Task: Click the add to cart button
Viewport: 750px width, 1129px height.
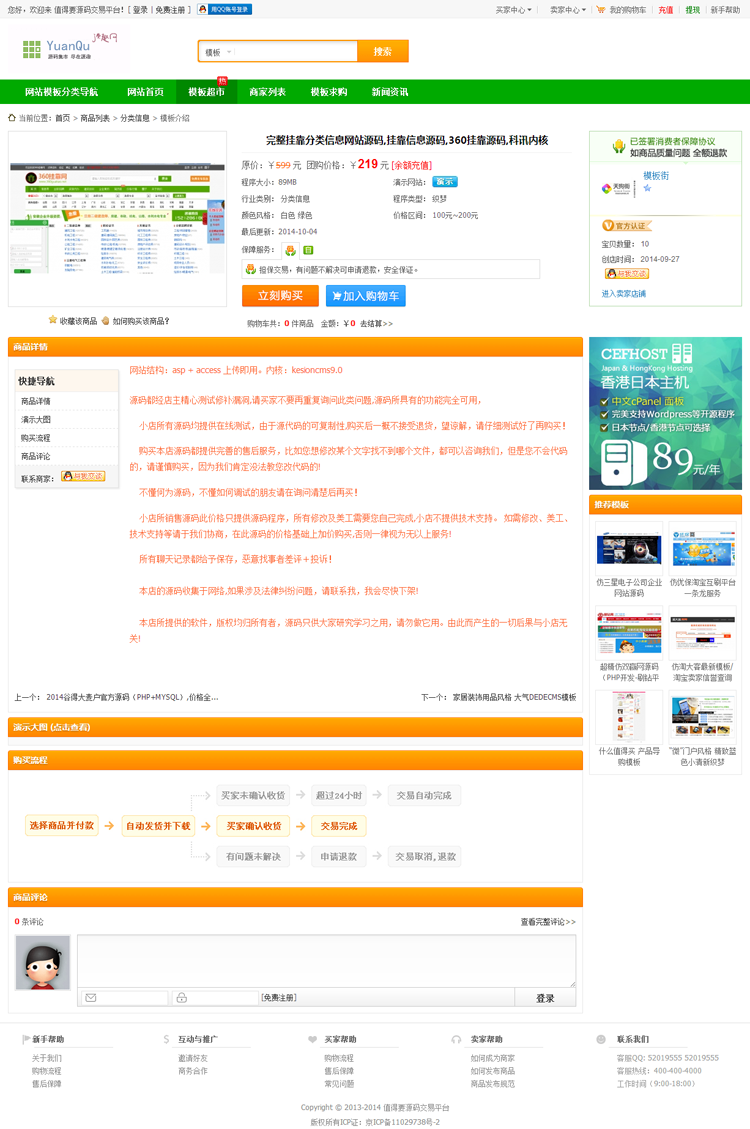Action: point(366,296)
